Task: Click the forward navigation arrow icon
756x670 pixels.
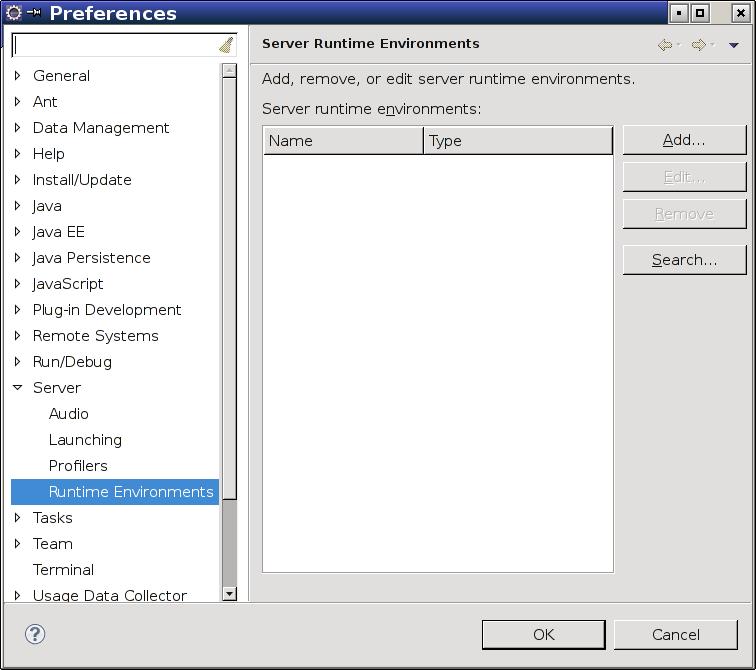Action: tap(699, 45)
